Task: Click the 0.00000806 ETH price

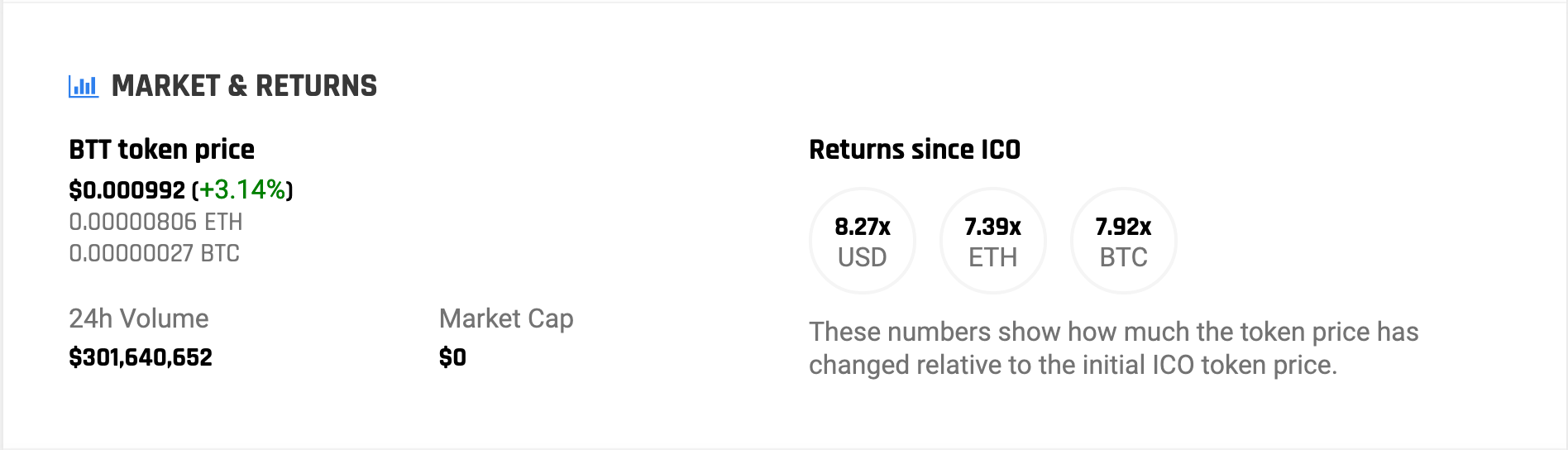Action: pos(155,222)
